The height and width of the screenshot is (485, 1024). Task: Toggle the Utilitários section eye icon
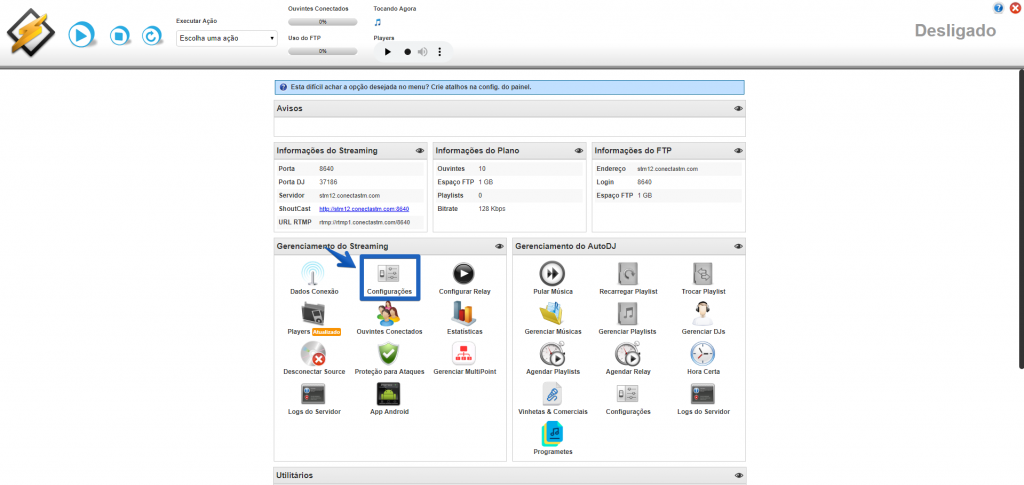[x=738, y=476]
